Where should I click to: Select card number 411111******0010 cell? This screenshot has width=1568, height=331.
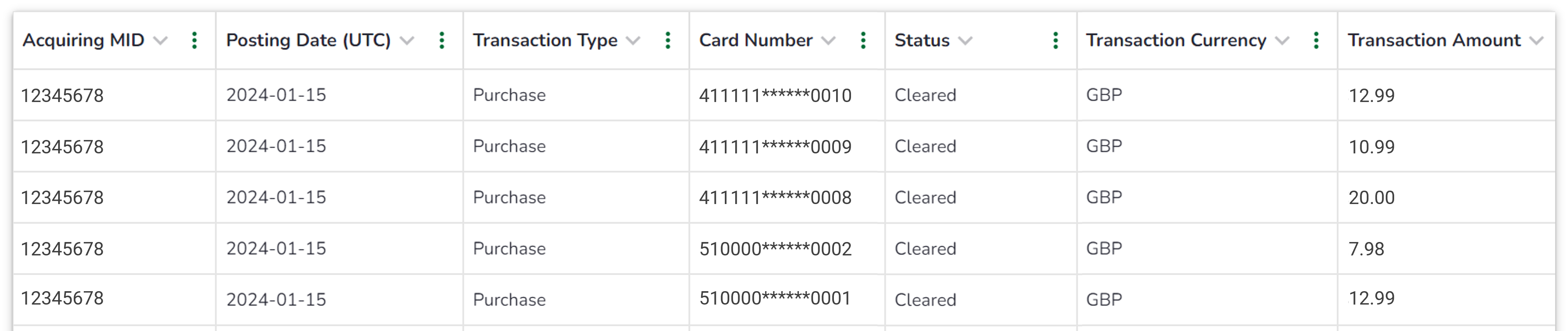click(x=775, y=96)
